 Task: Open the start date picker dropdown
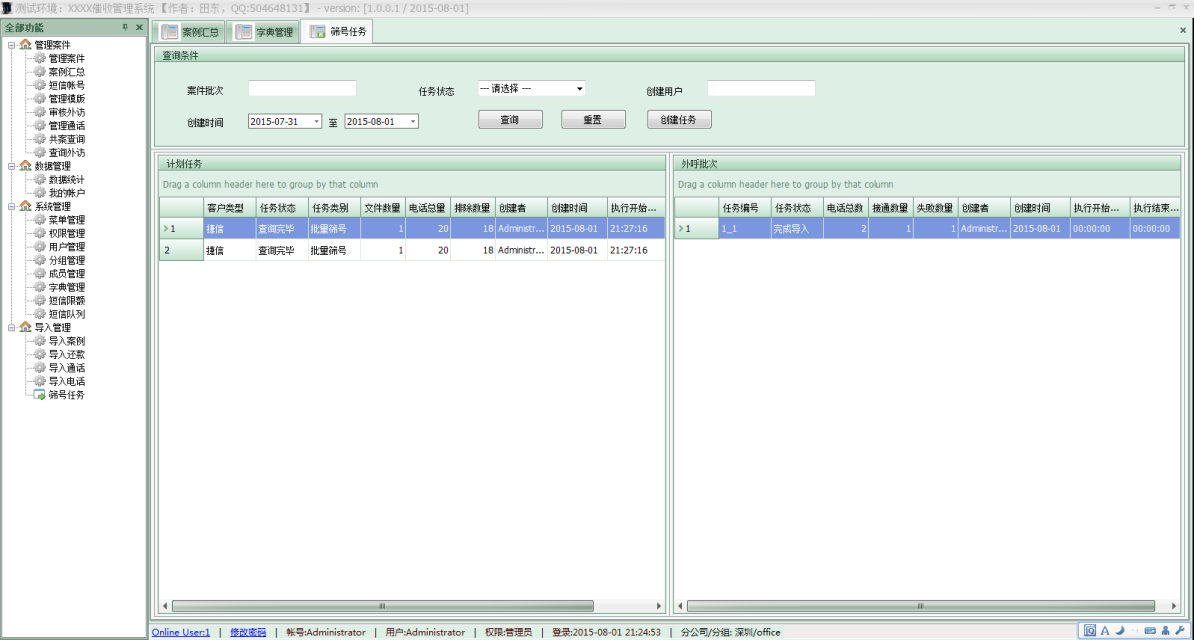tap(317, 122)
